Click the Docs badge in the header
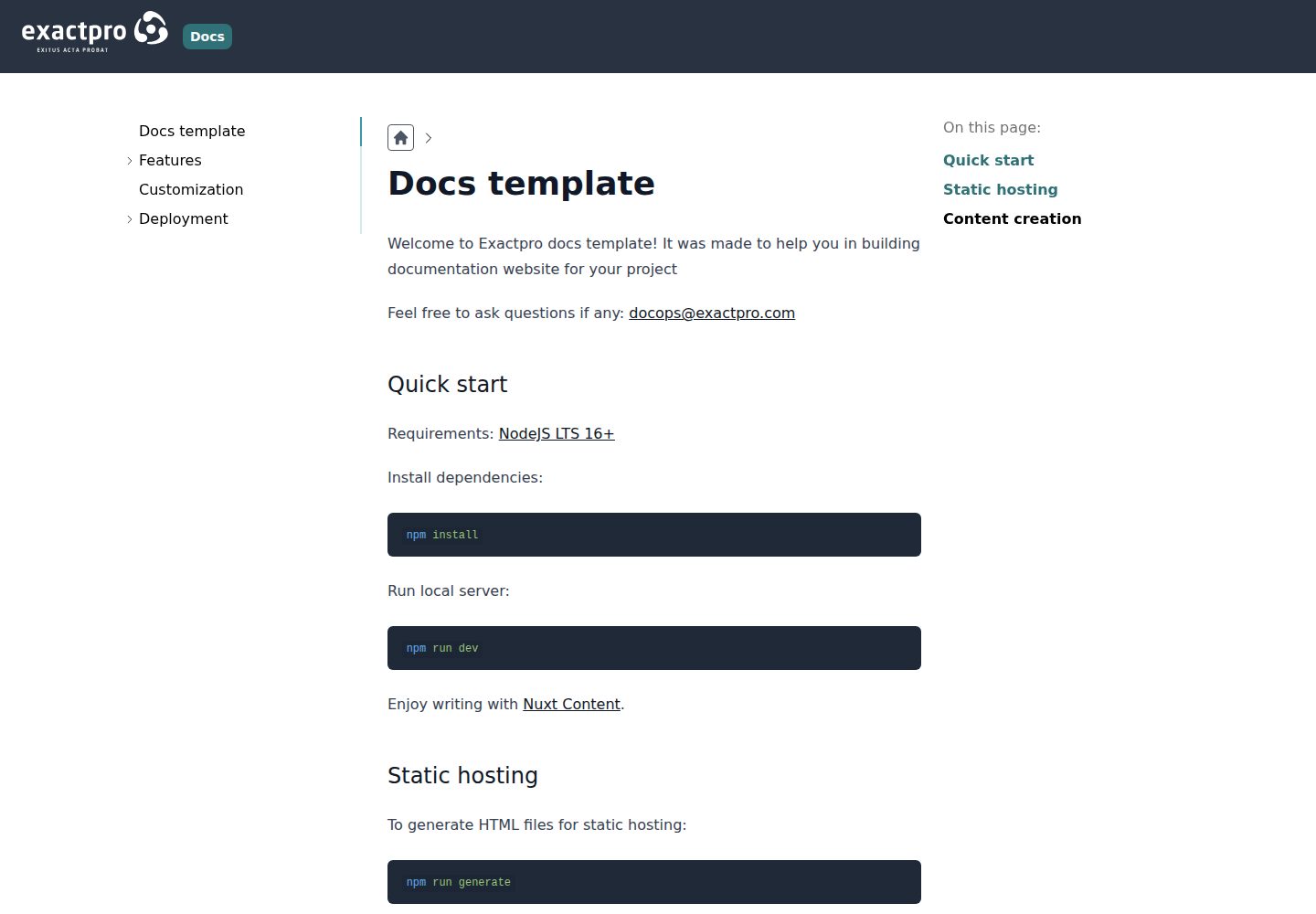The image size is (1316, 914). tap(207, 37)
